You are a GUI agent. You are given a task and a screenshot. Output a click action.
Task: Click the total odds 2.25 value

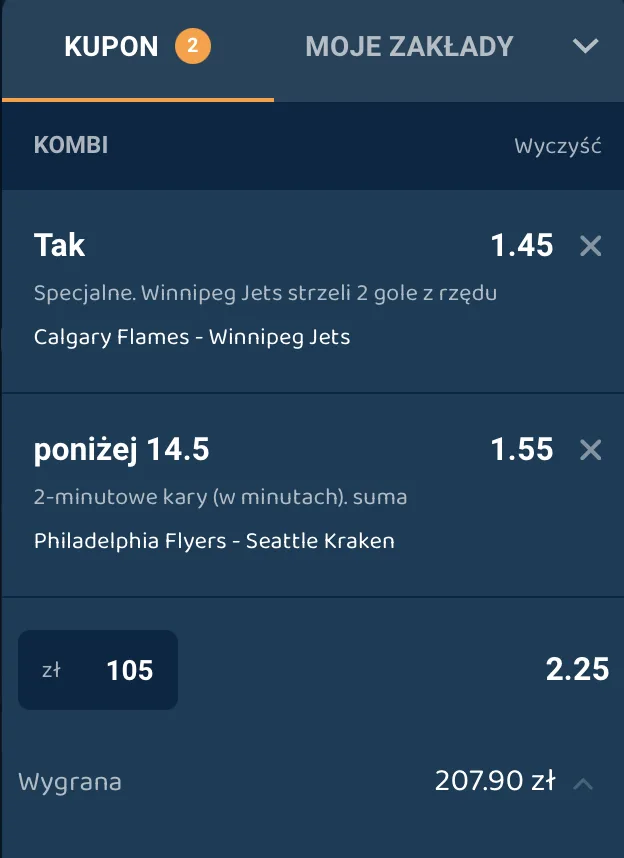(577, 669)
